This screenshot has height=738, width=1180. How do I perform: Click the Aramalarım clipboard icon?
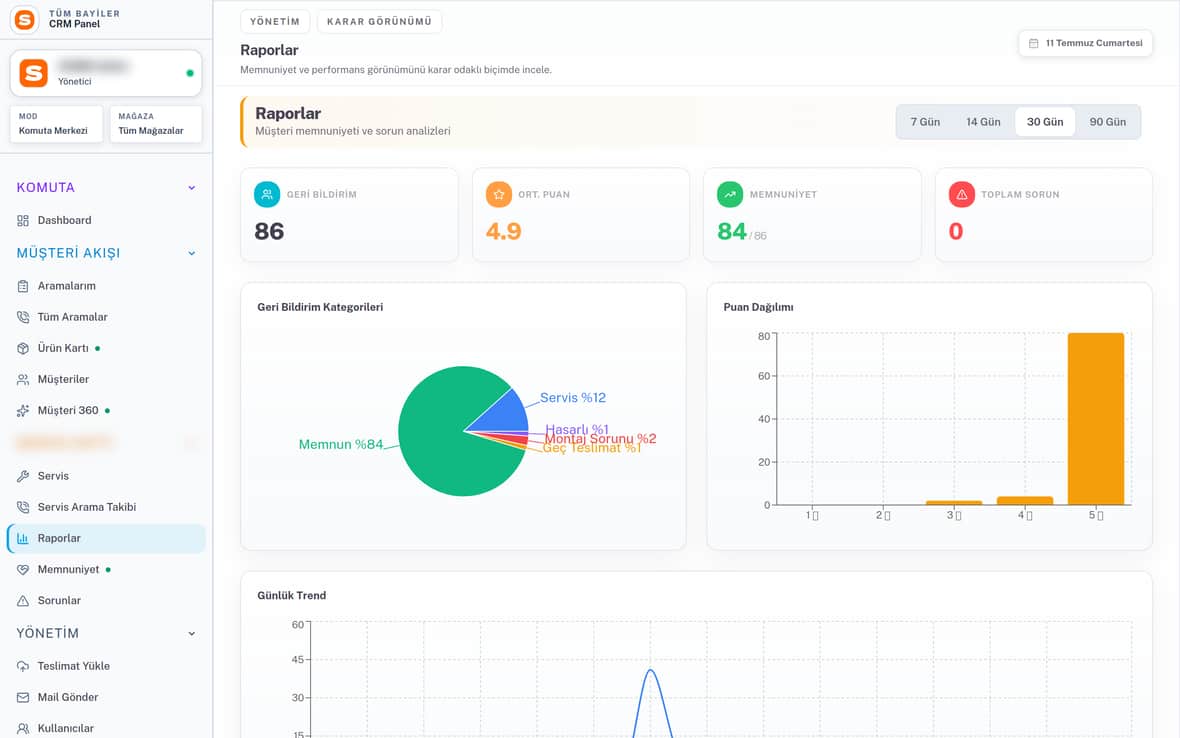23,286
